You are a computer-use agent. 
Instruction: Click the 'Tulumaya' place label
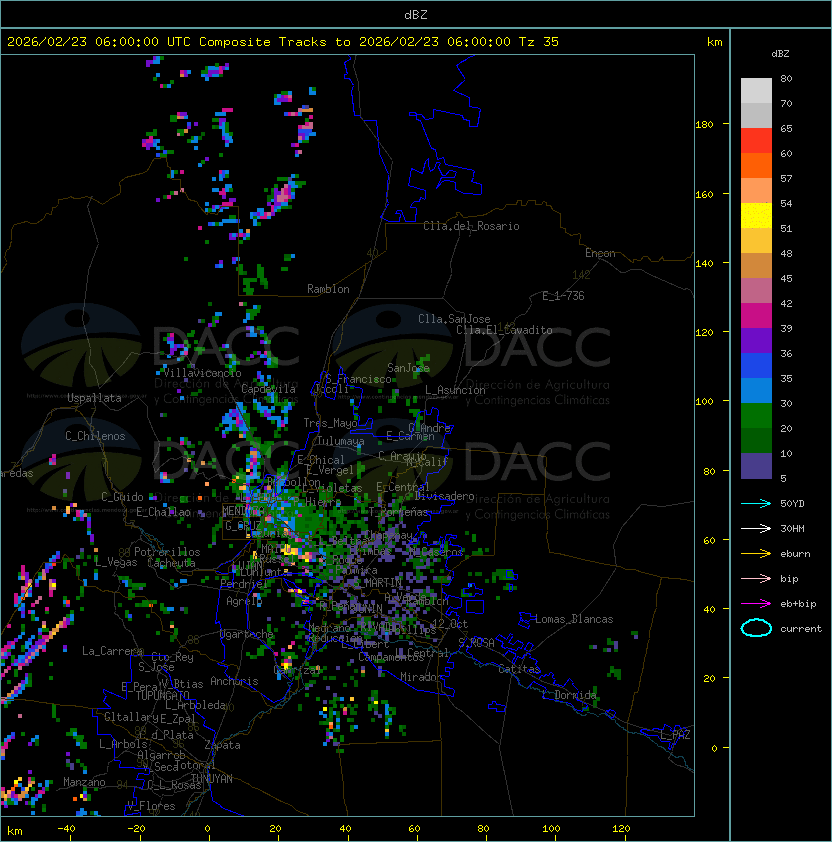pyautogui.click(x=341, y=441)
